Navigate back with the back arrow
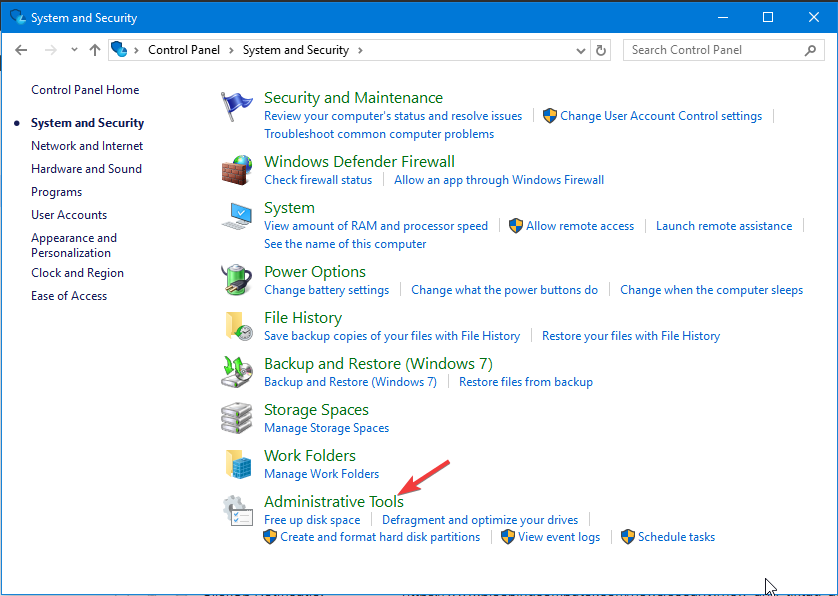This screenshot has width=838, height=596. (21, 50)
